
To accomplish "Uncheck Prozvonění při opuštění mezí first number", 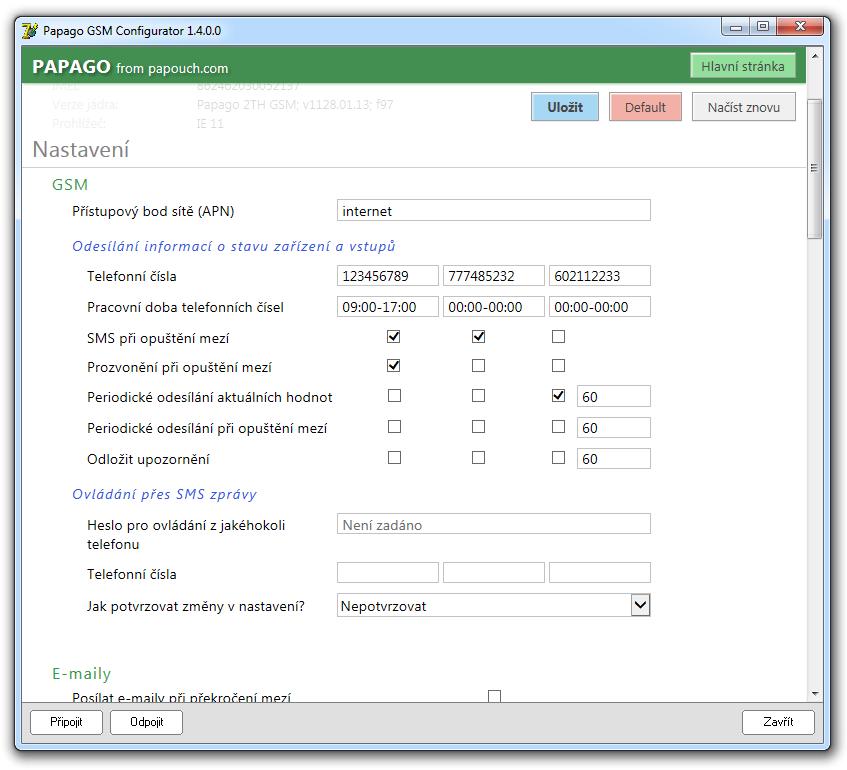I will (x=394, y=366).
